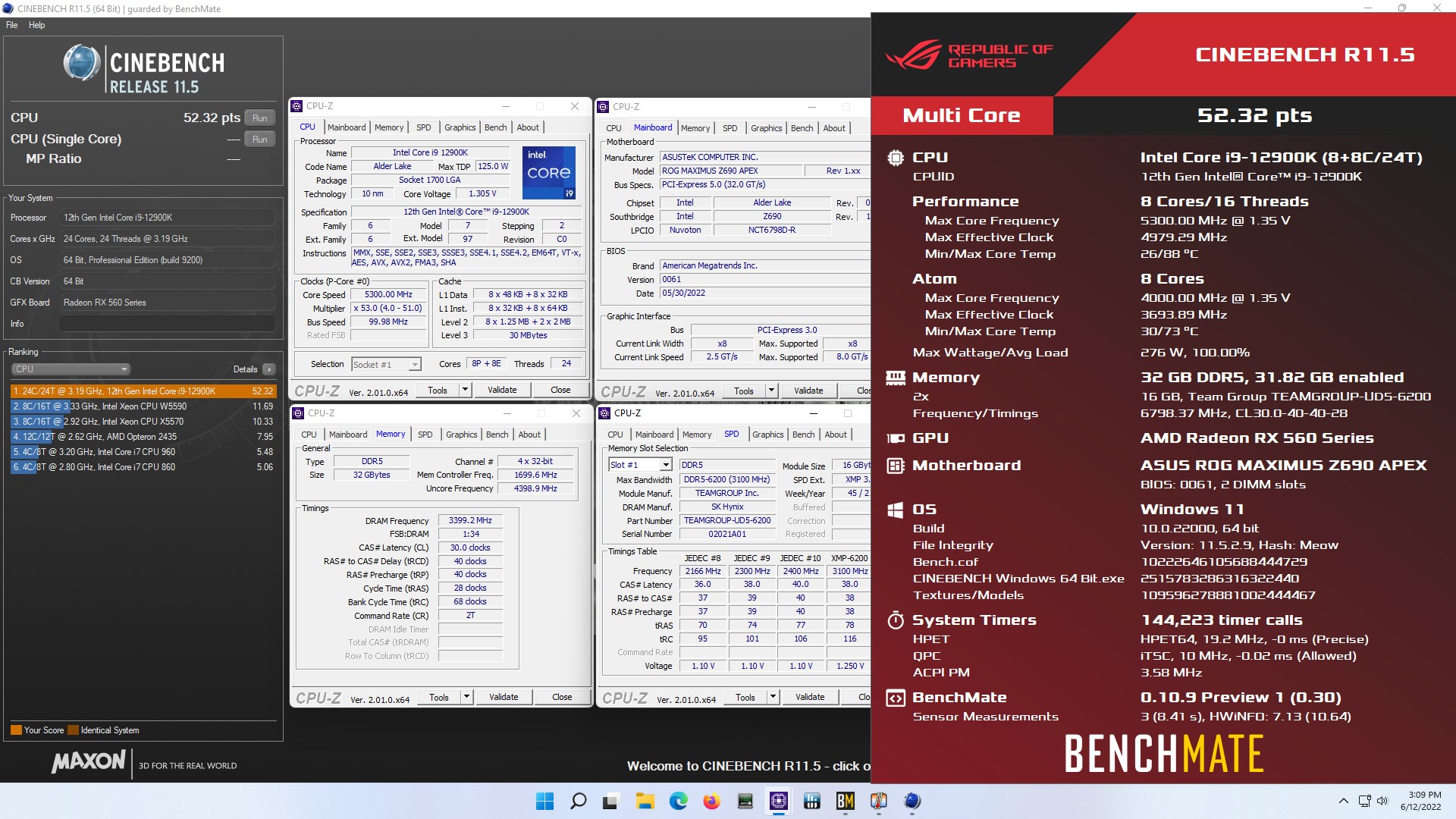Open the network tray icon

point(1364,801)
